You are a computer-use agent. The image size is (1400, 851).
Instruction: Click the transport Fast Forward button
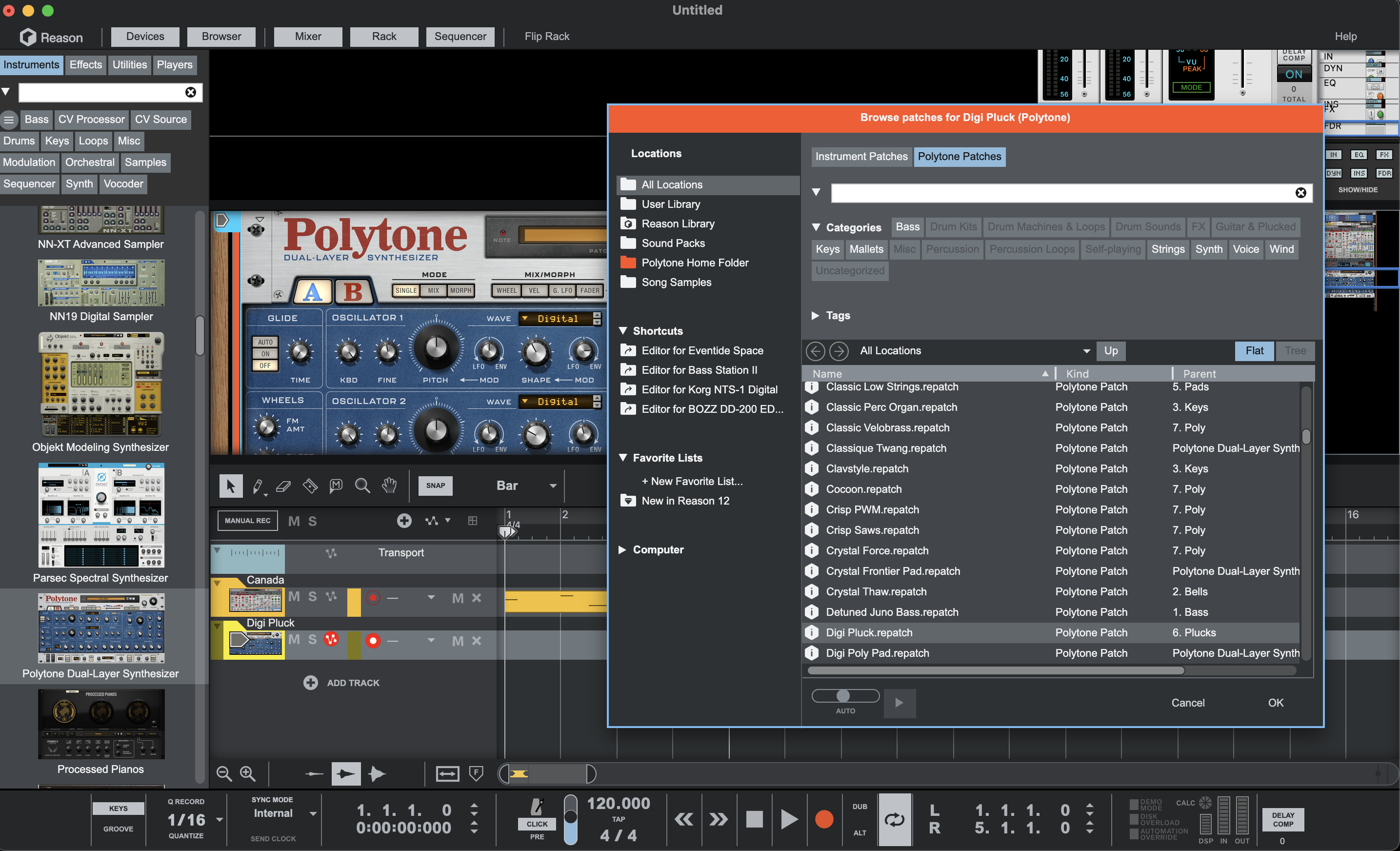[718, 819]
